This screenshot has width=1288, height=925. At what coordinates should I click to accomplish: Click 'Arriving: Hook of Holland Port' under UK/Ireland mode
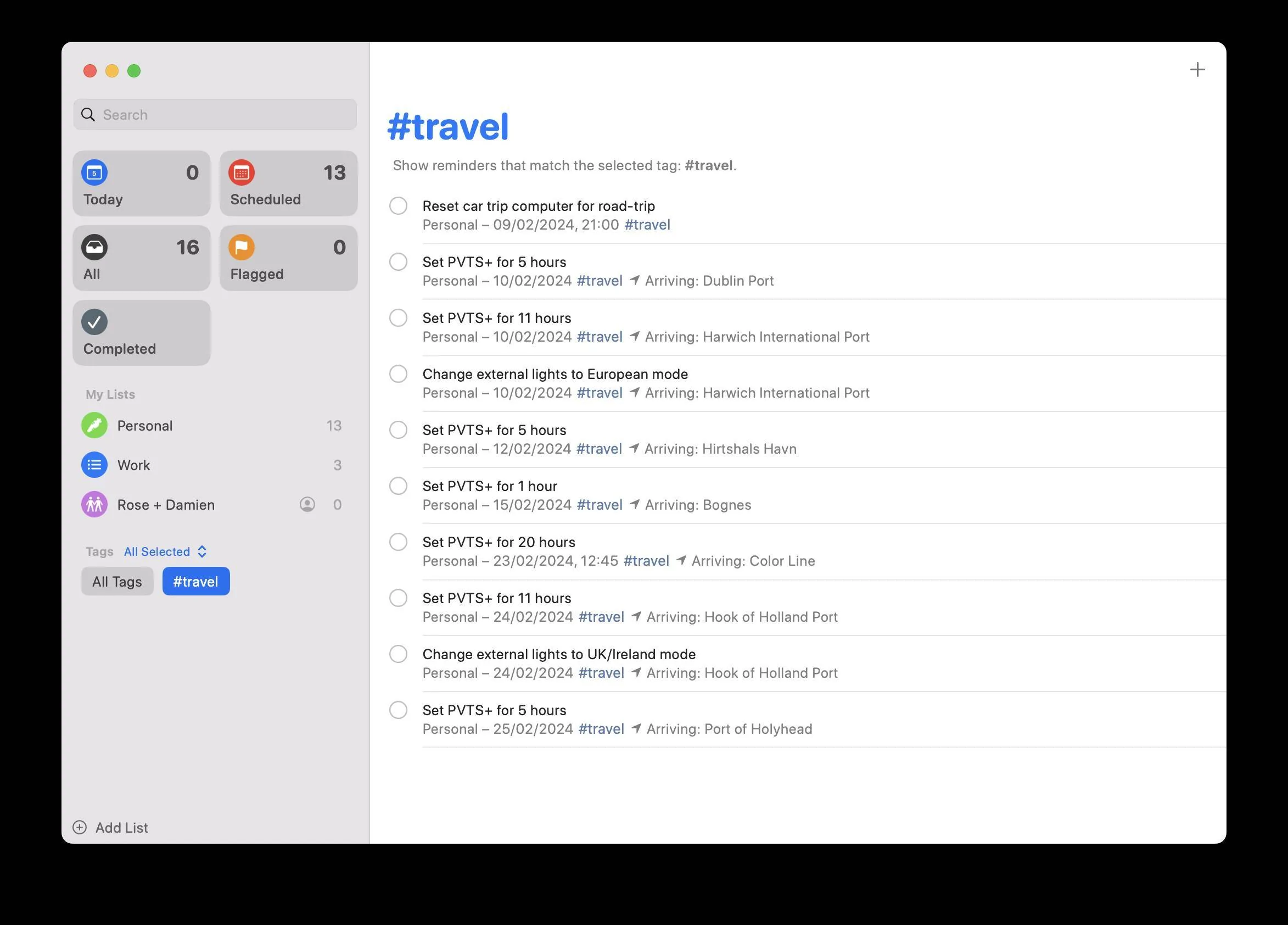tap(742, 673)
